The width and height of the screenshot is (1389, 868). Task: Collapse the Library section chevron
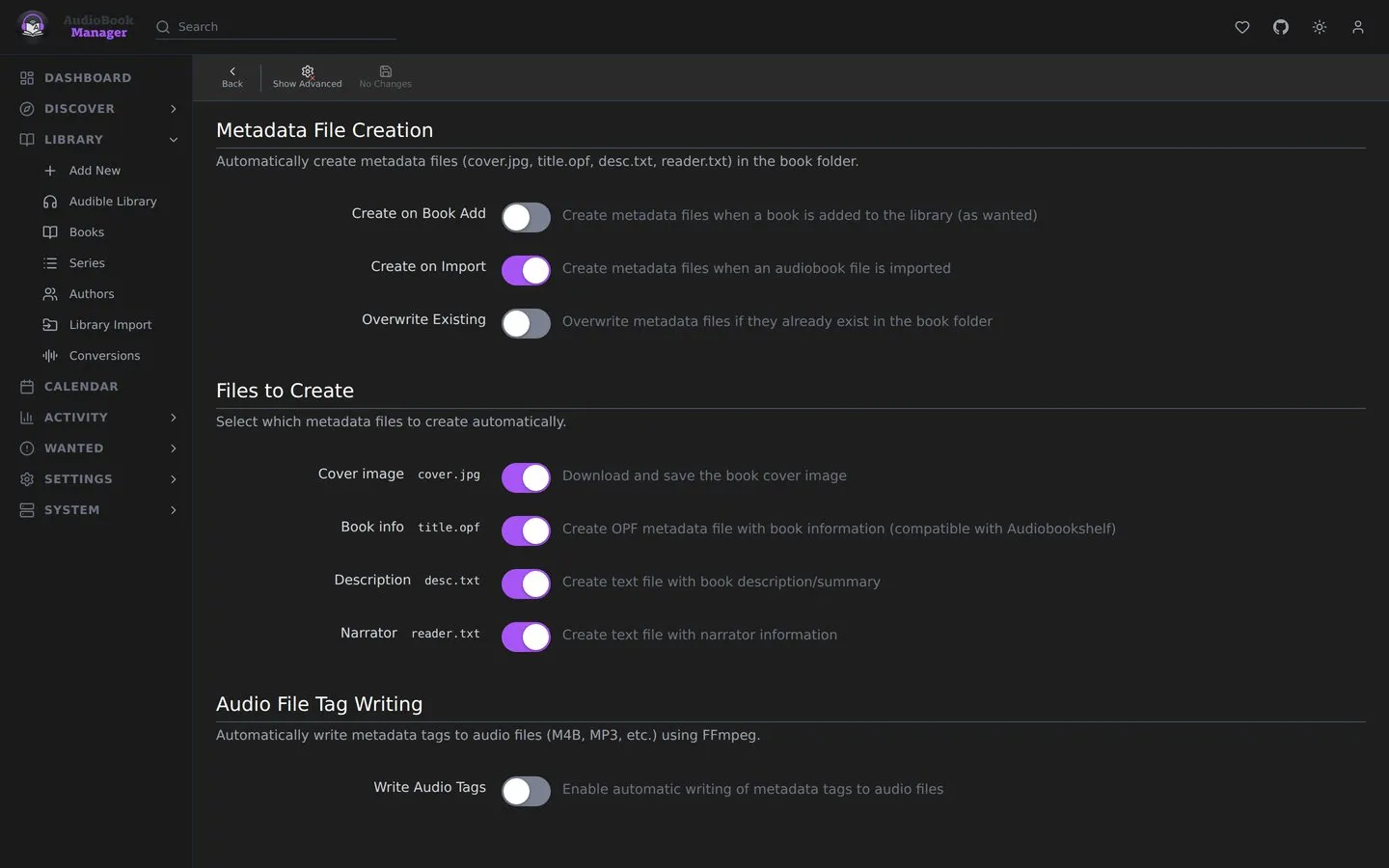point(174,140)
